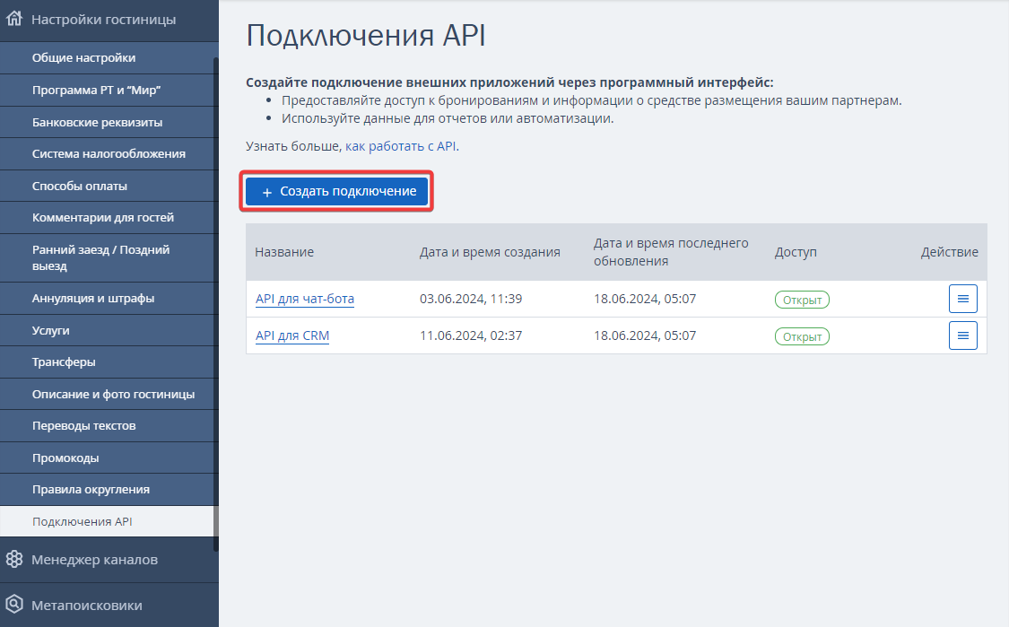1009x627 pixels.
Task: Click the Метапоисковики icon
Action: pyautogui.click(x=14, y=604)
